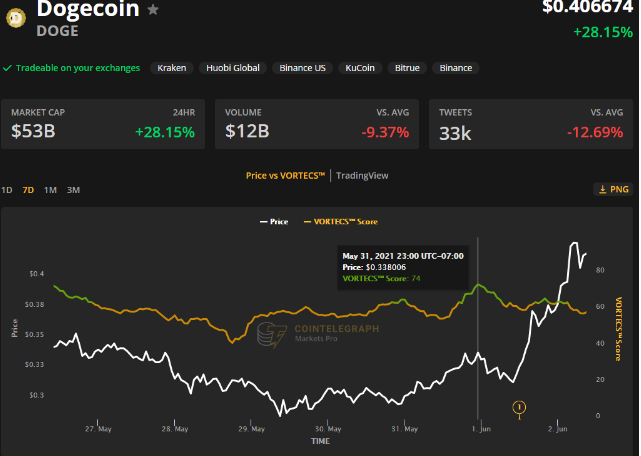The height and width of the screenshot is (456, 641).
Task: Click the $0.4 price axis label
Action: [x=37, y=274]
